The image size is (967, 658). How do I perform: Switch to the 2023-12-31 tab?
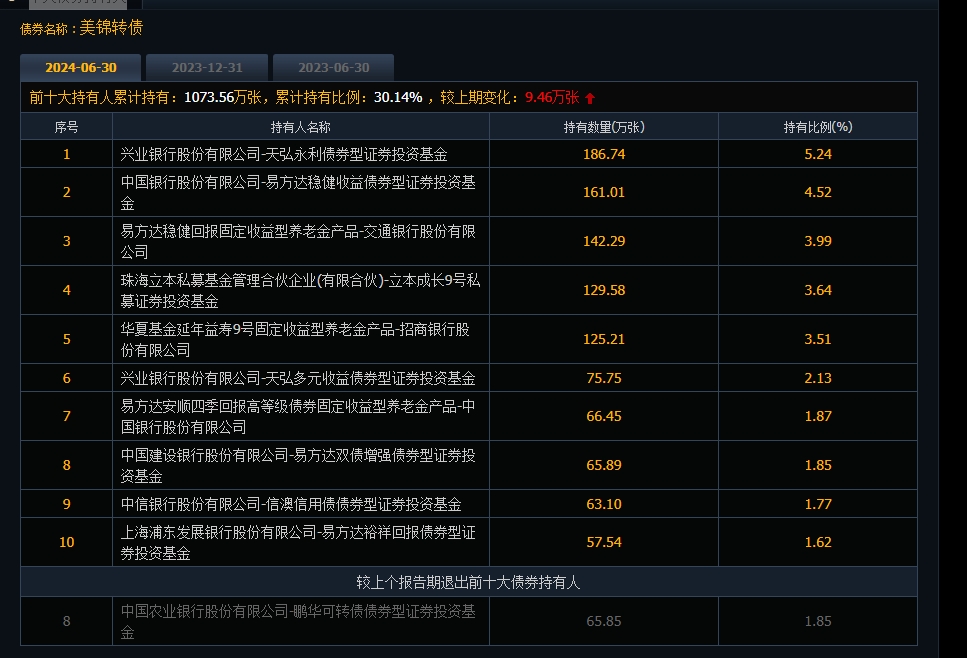click(207, 67)
